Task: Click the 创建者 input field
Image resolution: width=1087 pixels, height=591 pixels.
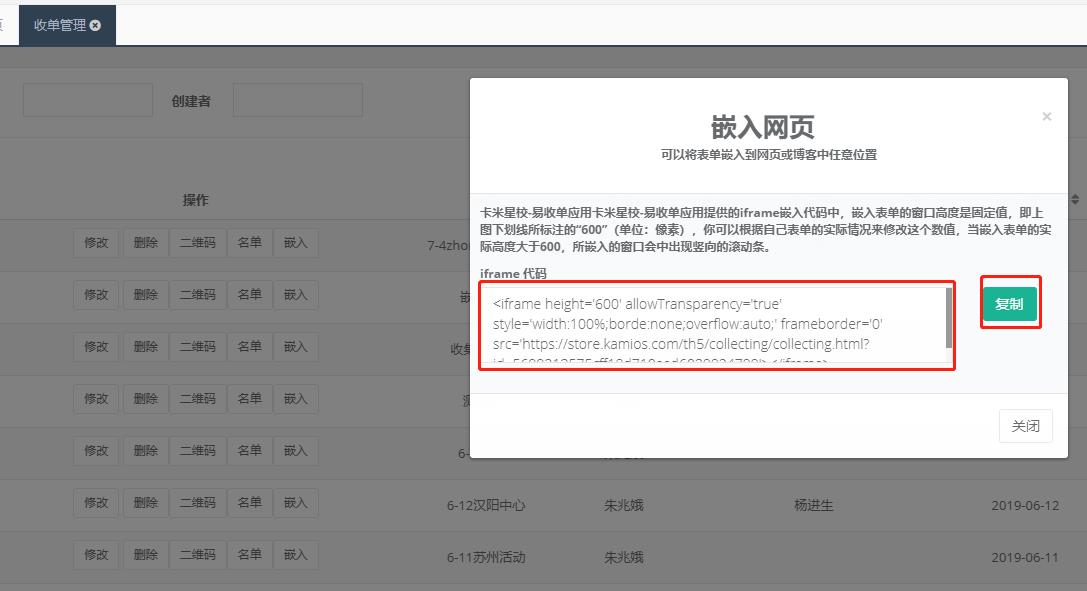Action: point(297,100)
